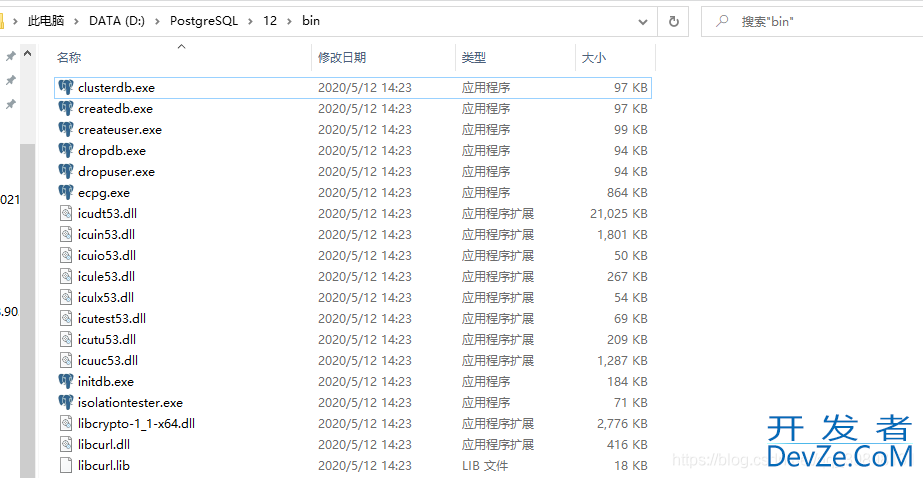This screenshot has width=923, height=478.
Task: Click the icudt53.dll file icon
Action: pos(66,214)
